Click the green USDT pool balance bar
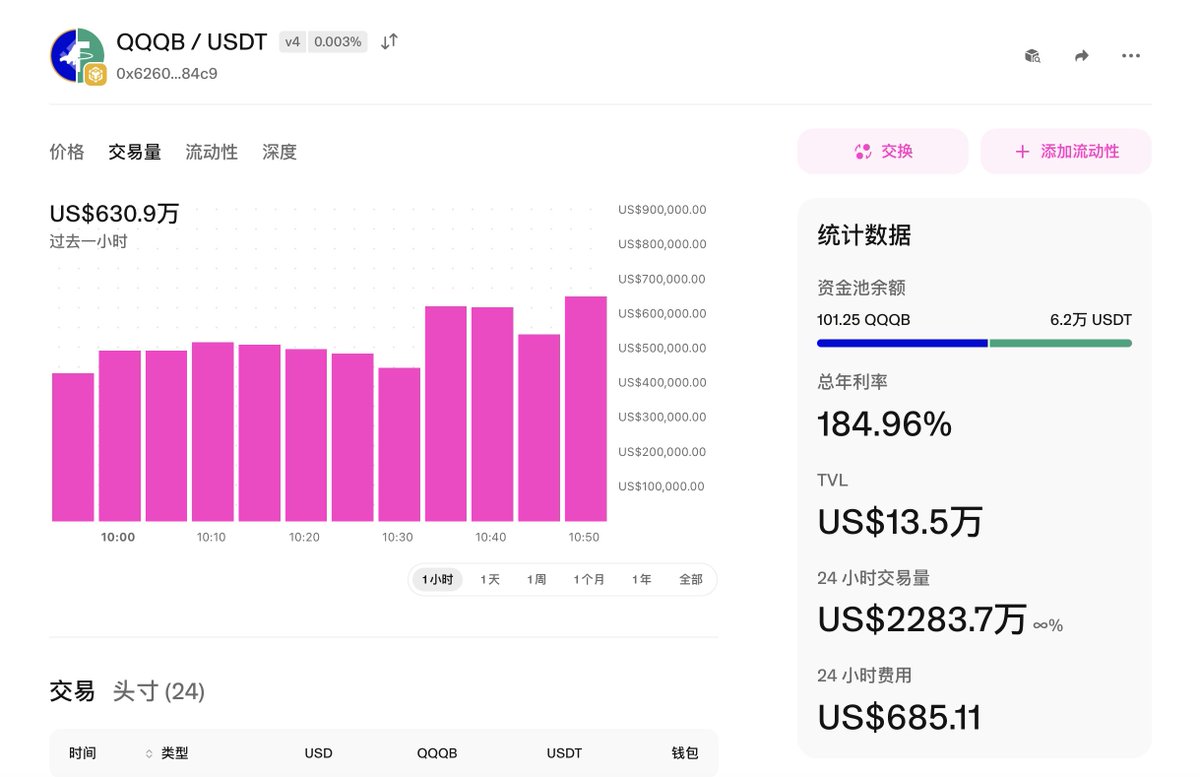Screen dimensions: 1200x777 point(1061,343)
